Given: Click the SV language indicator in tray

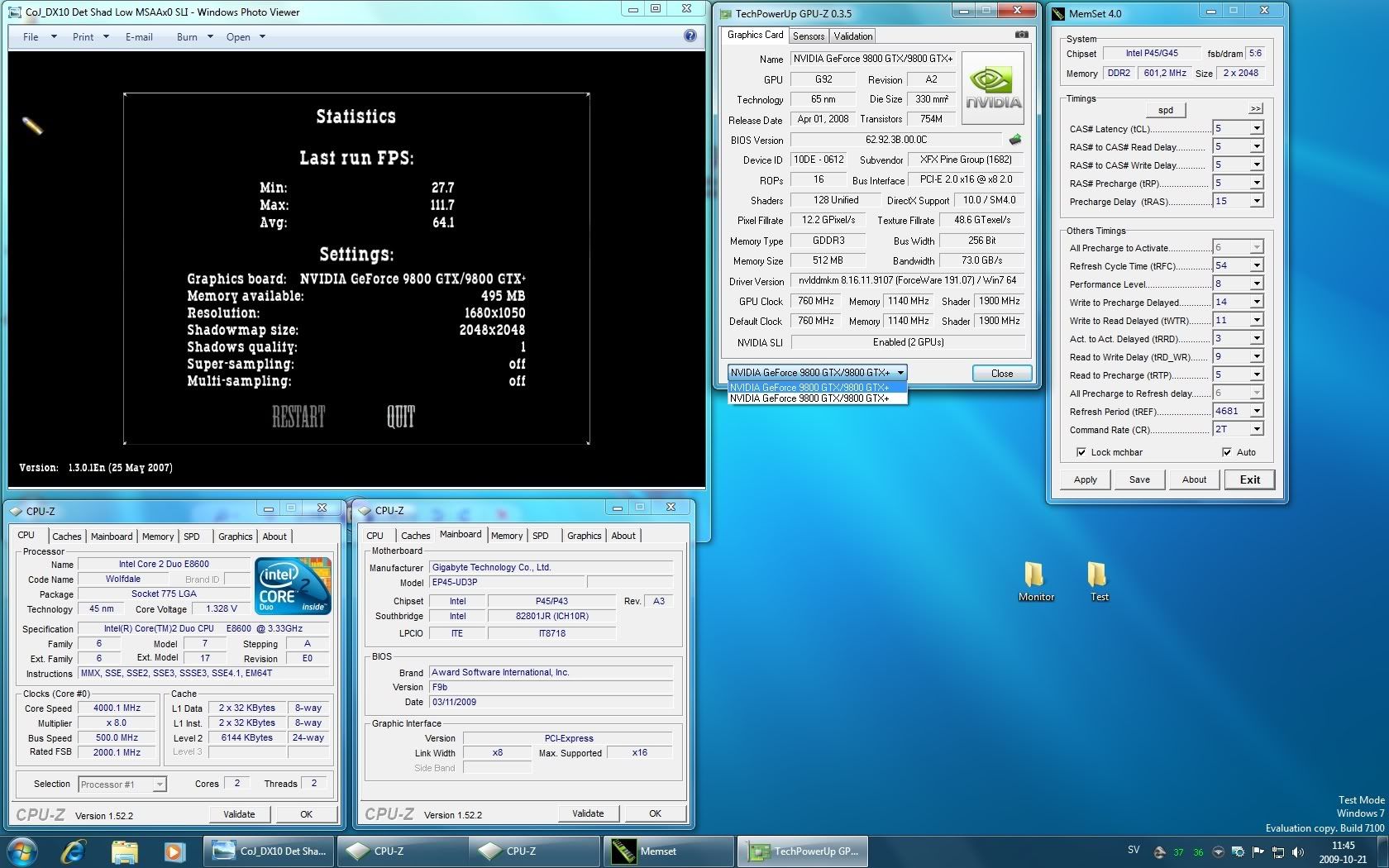Looking at the screenshot, I should (x=1133, y=850).
